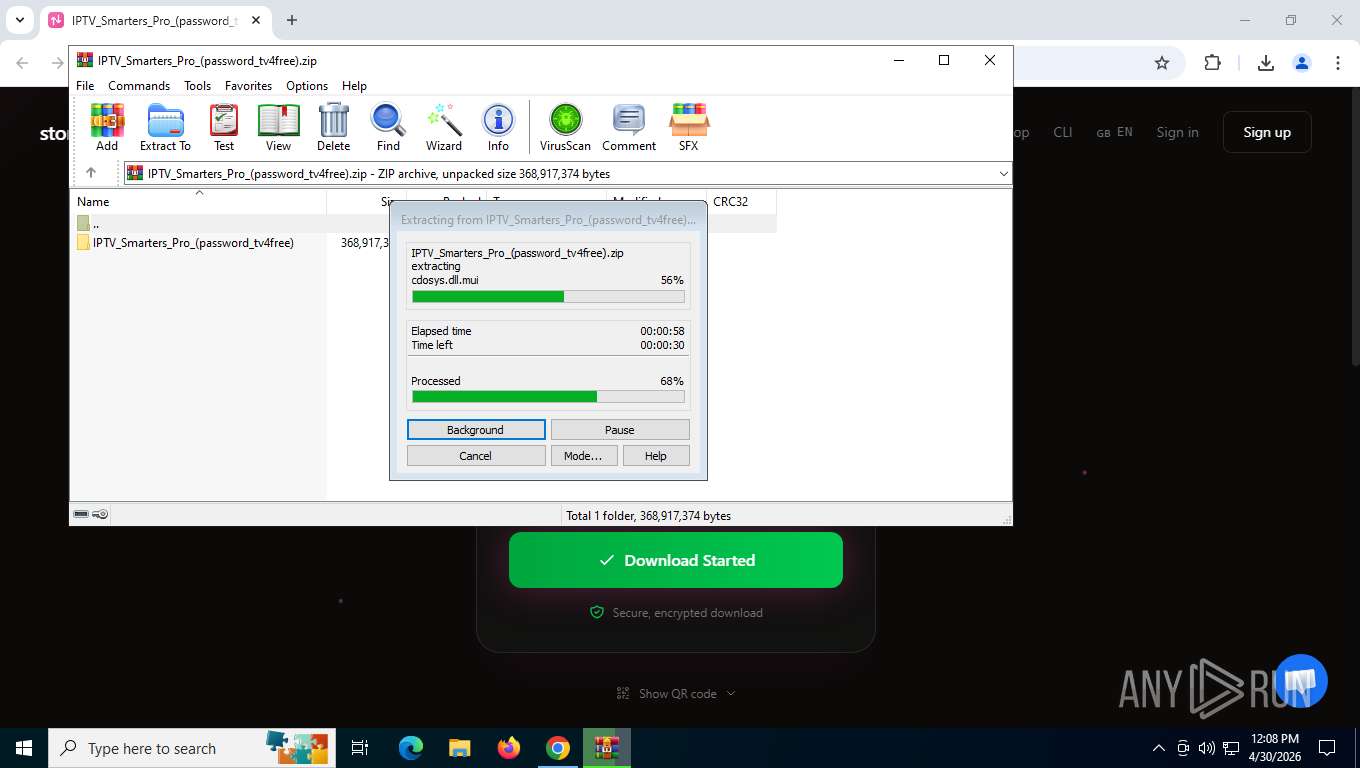Expand Show QR code
This screenshot has width=1360, height=768.
(676, 694)
